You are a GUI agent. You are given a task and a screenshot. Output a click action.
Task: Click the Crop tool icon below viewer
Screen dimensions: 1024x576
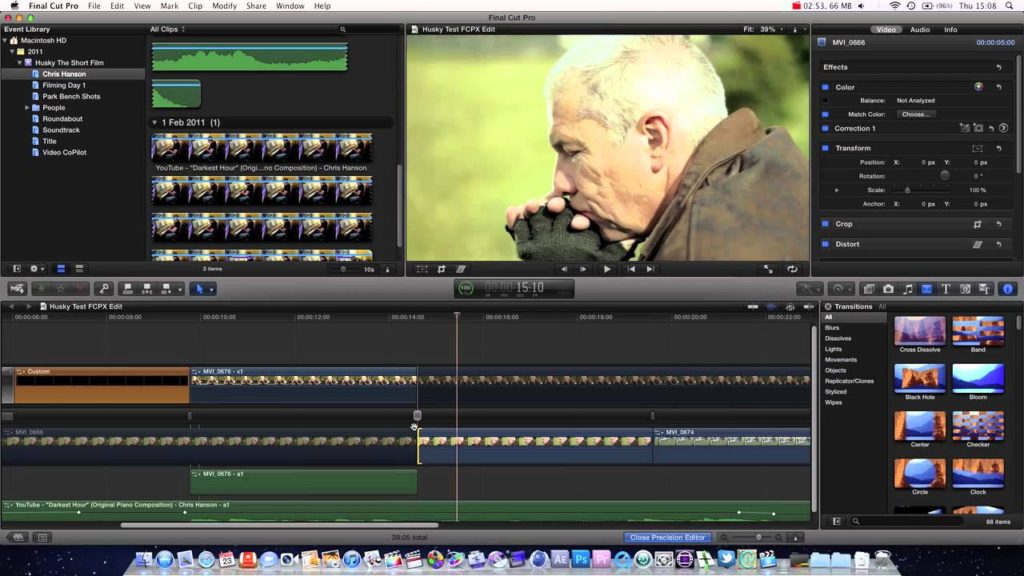tap(441, 269)
